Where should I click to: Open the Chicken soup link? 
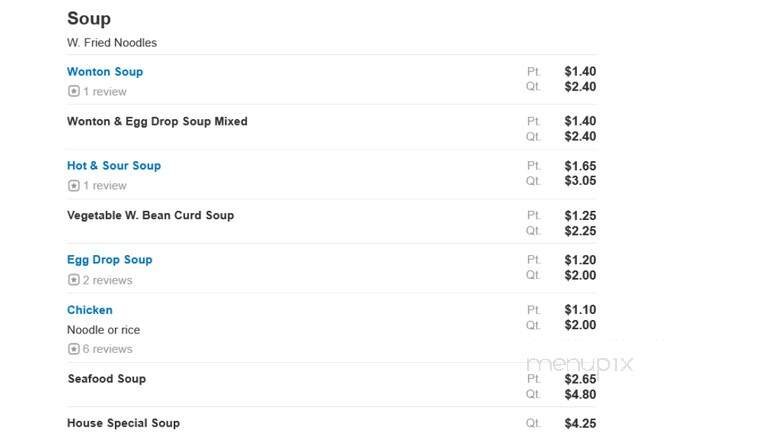point(90,310)
